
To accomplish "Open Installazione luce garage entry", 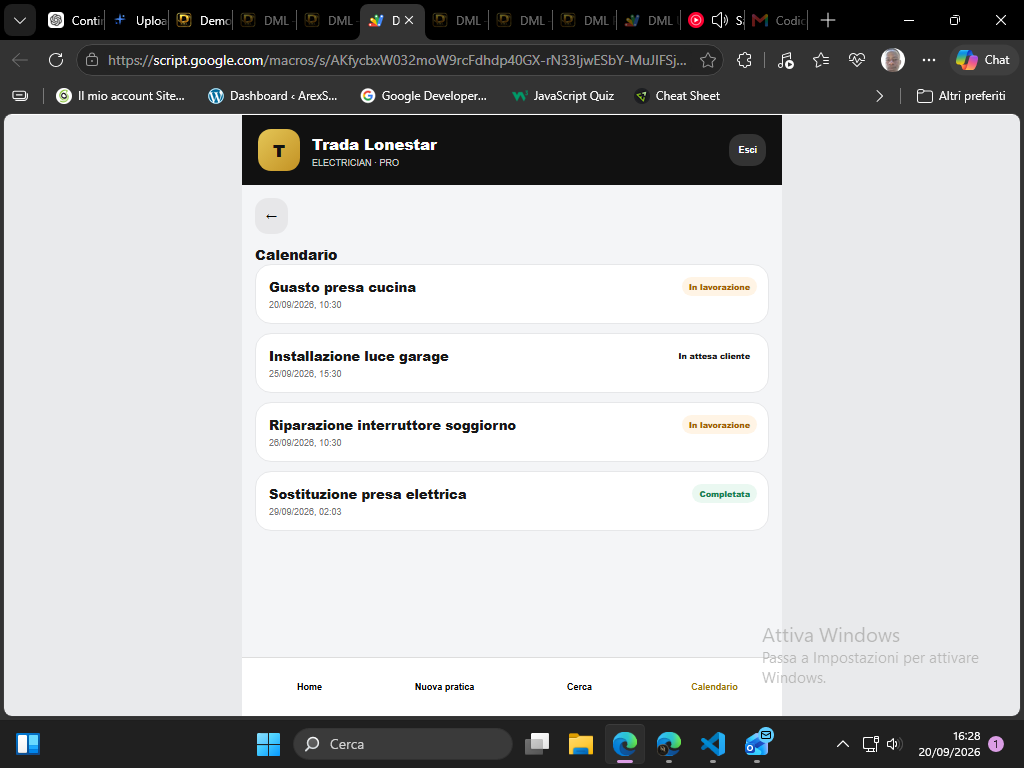I will (511, 363).
